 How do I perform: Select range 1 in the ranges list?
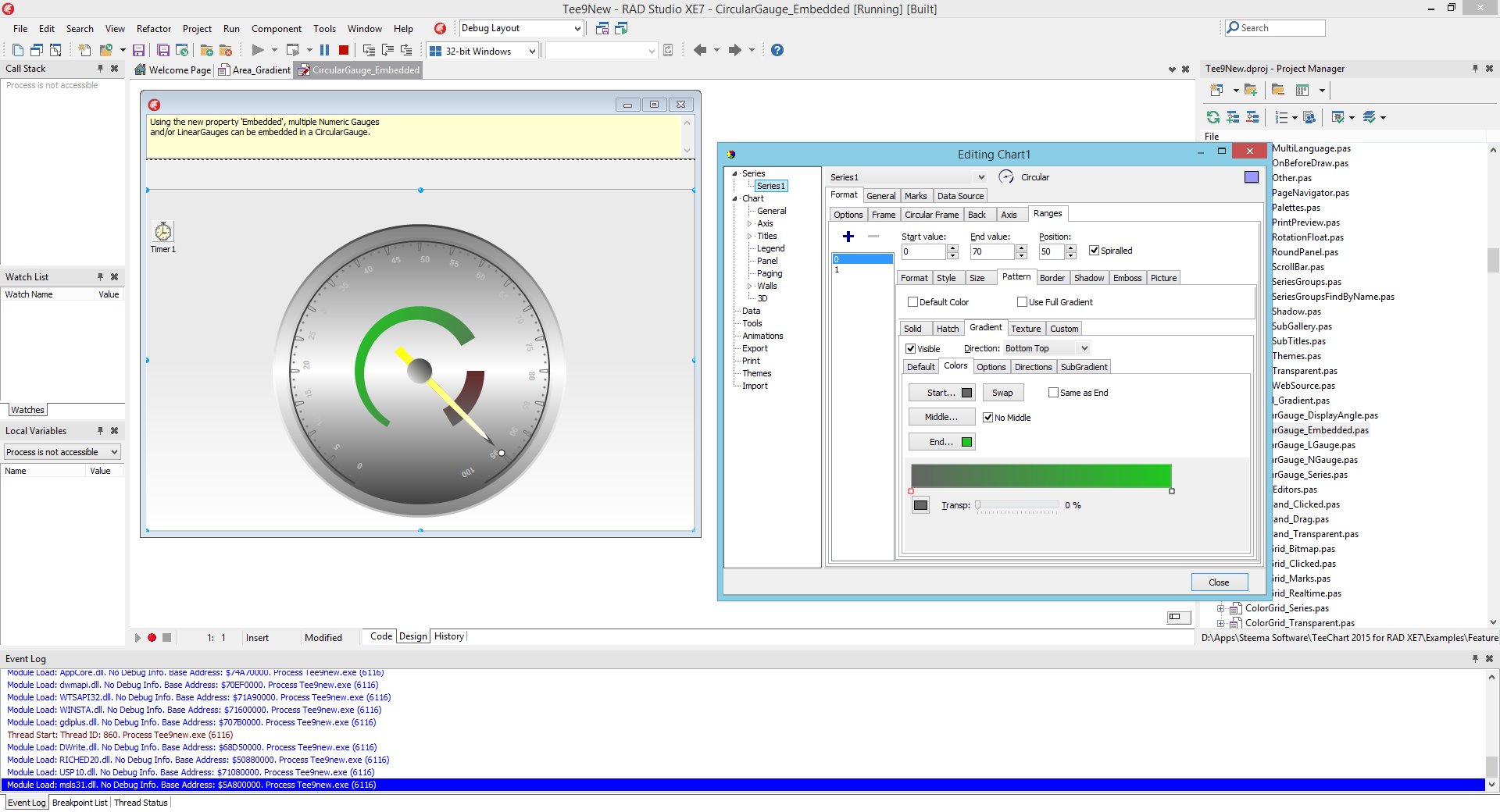pyautogui.click(x=862, y=270)
